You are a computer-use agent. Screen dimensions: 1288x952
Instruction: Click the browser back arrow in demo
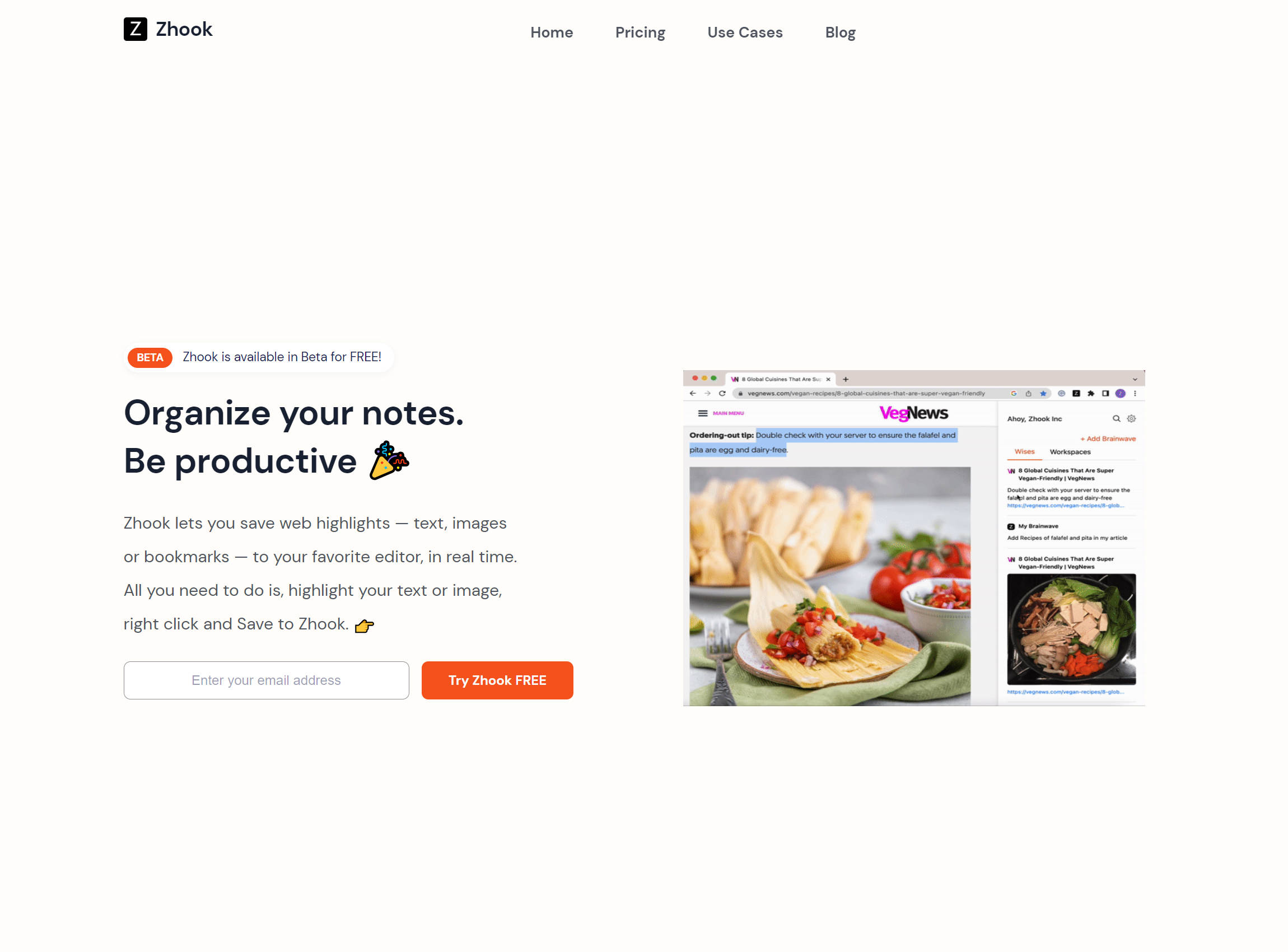click(693, 394)
